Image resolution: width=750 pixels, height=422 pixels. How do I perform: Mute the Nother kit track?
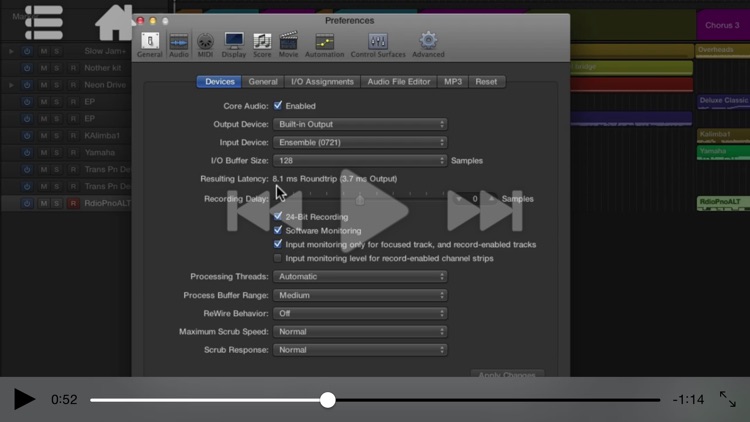point(44,68)
